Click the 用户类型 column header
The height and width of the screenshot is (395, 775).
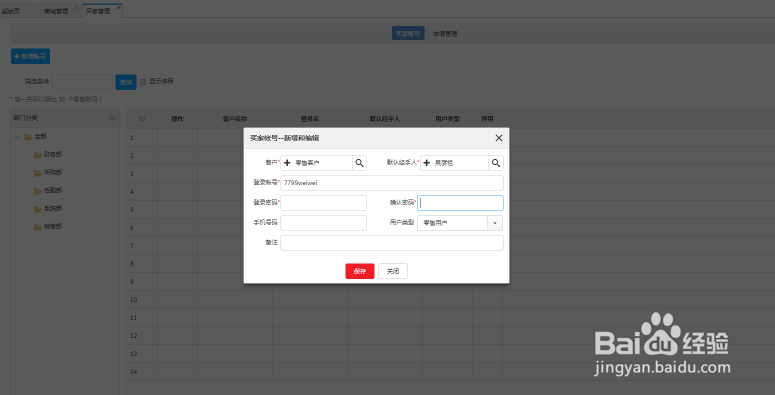(x=447, y=119)
